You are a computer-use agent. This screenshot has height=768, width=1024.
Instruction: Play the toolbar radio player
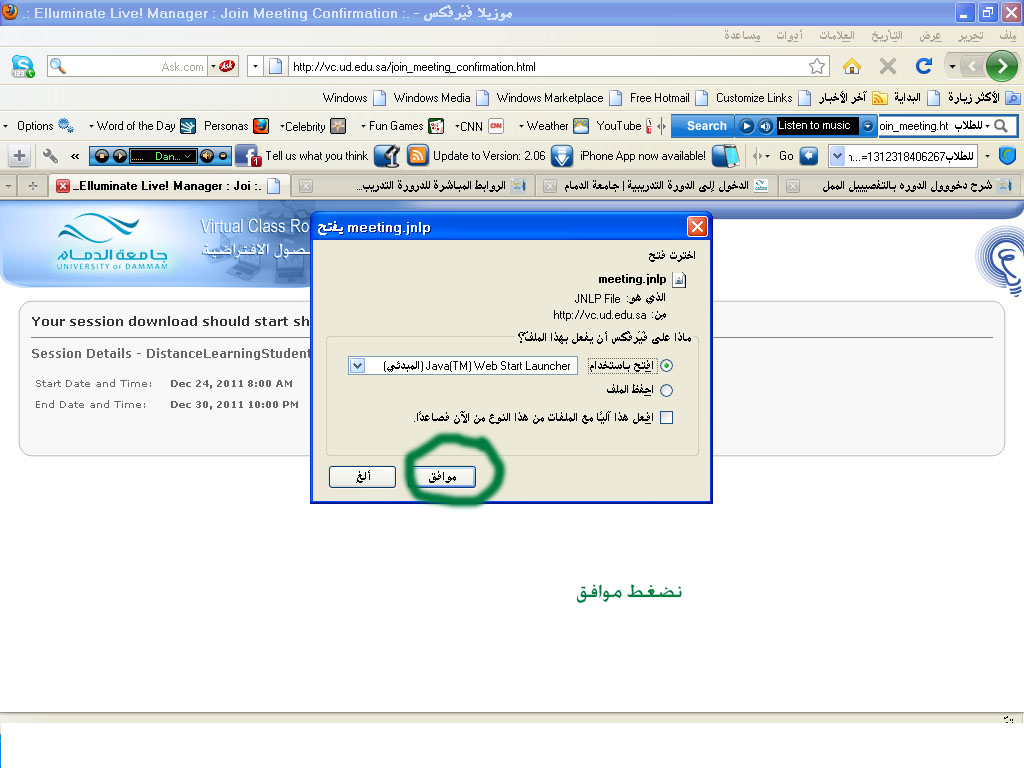pos(745,126)
